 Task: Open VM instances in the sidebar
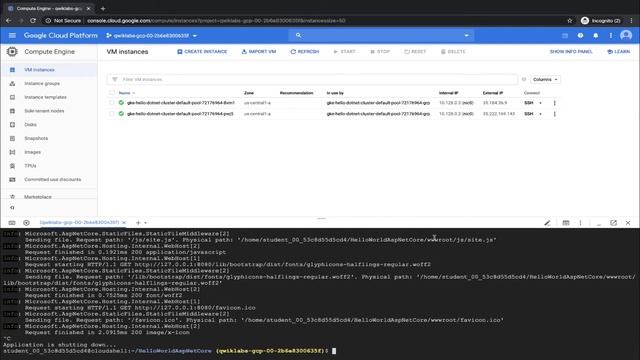tap(49, 70)
